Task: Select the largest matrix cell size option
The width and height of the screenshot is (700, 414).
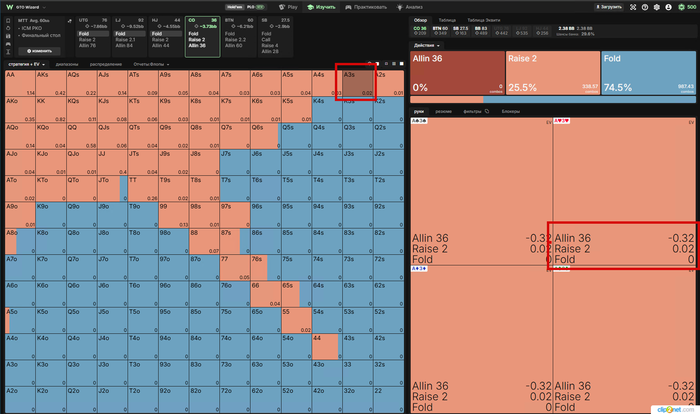Action: (x=401, y=64)
